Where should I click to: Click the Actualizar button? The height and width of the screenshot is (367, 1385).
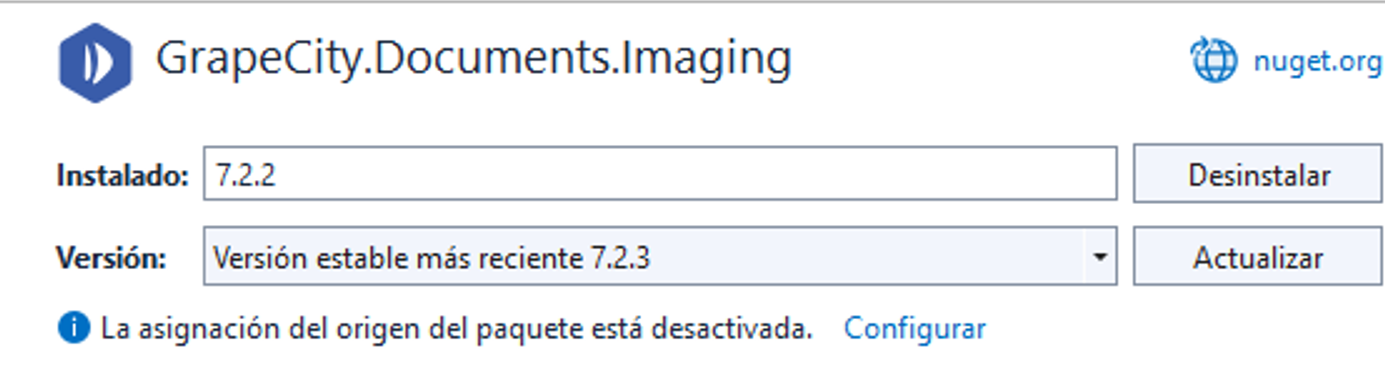1258,257
